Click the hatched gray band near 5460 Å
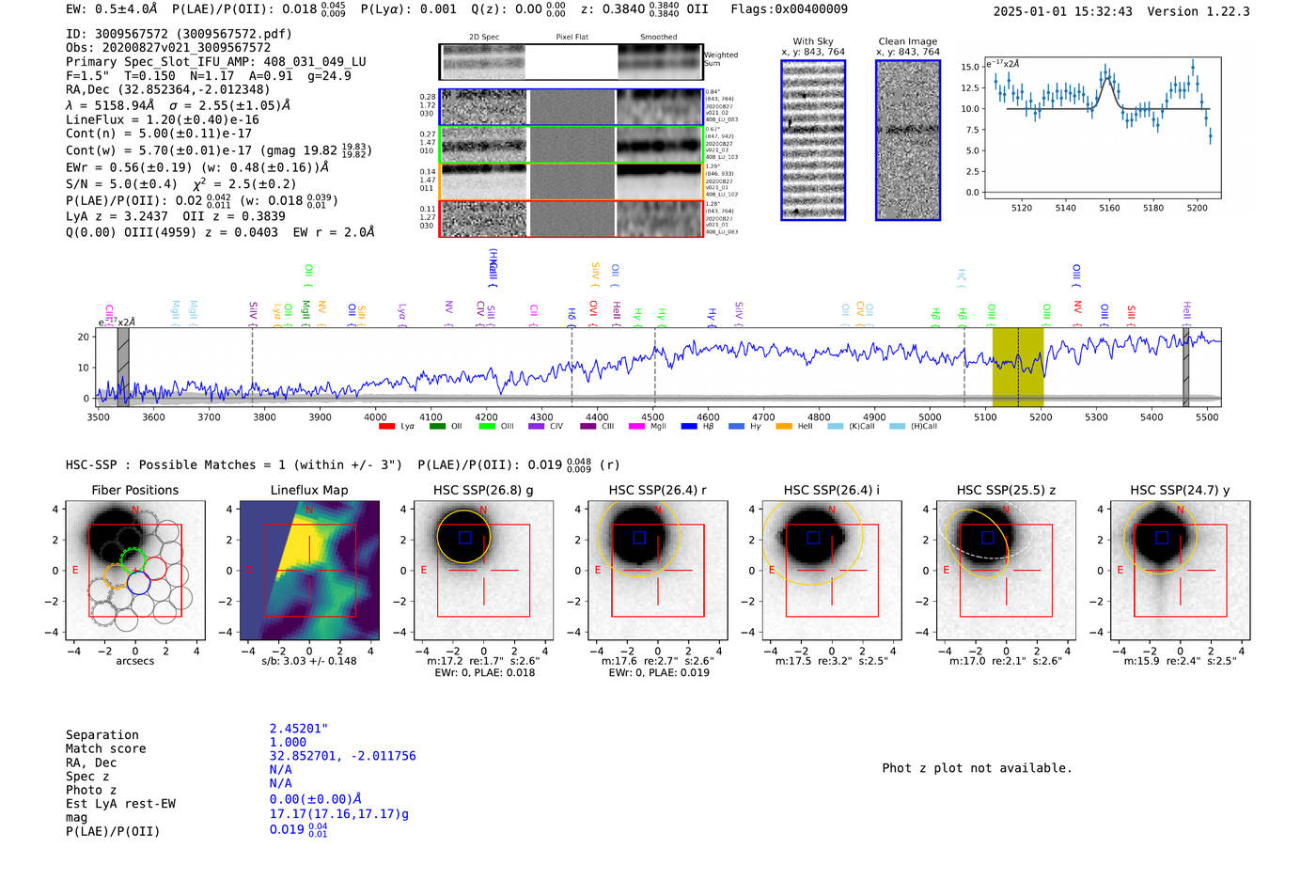1316x896 pixels. click(x=1186, y=367)
